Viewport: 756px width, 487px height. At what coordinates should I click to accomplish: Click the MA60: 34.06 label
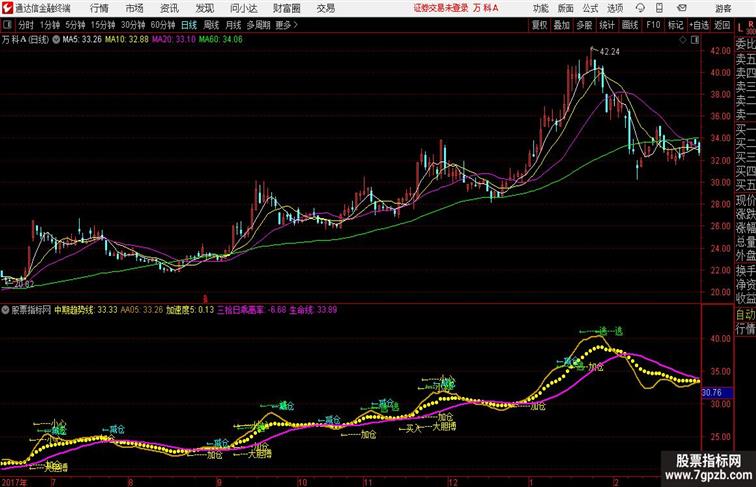pyautogui.click(x=221, y=40)
